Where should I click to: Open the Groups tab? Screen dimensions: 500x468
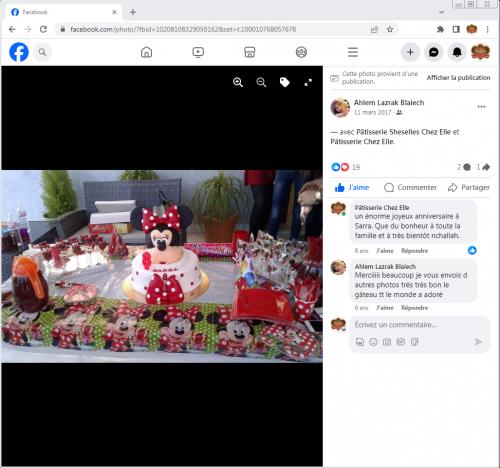tap(301, 52)
